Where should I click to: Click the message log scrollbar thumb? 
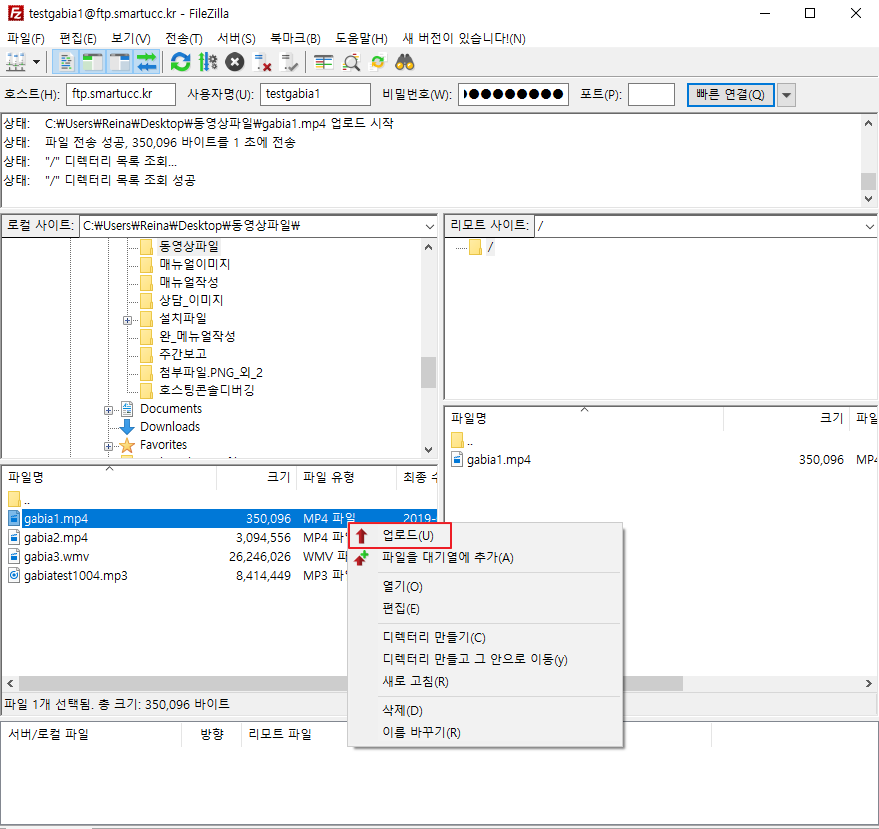pos(868,181)
